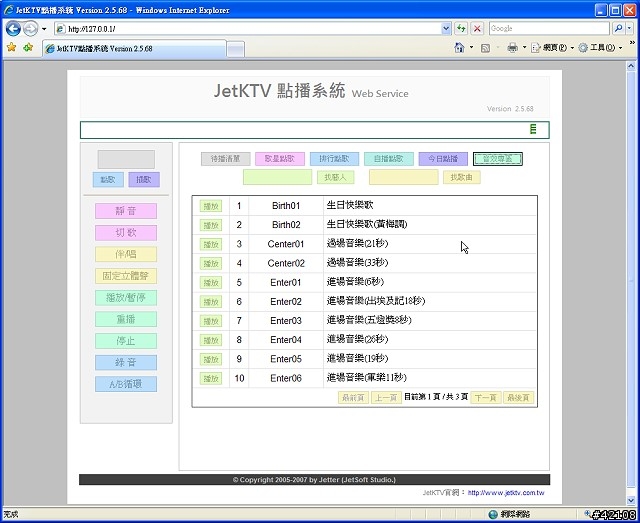Open the recent pages dropdown arrow
Viewport: 640px width, 523px height.
click(44, 29)
